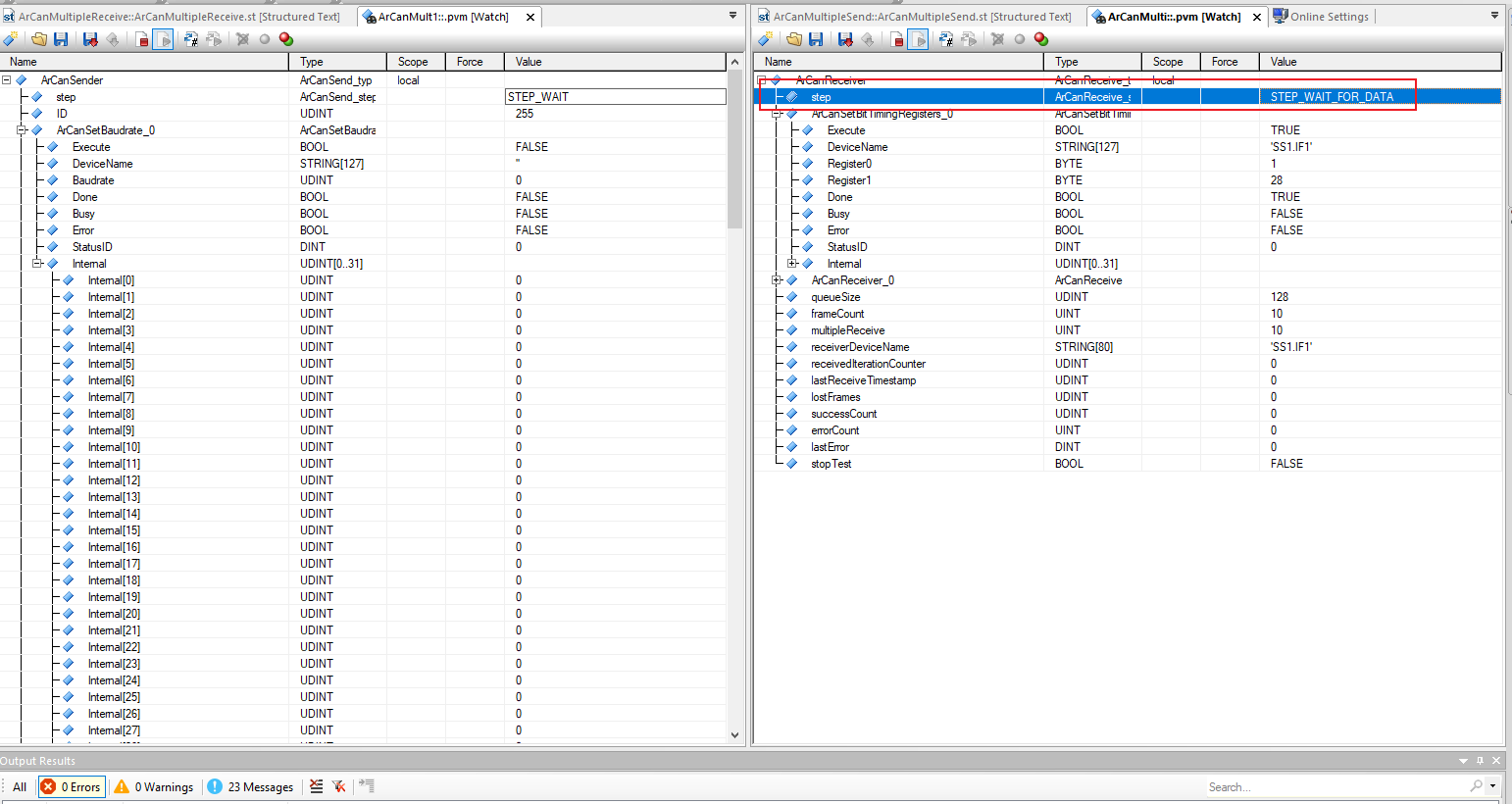Viewport: 1512px width, 804px height.
Task: Click Save icon in right watch toolbar
Action: (x=816, y=39)
